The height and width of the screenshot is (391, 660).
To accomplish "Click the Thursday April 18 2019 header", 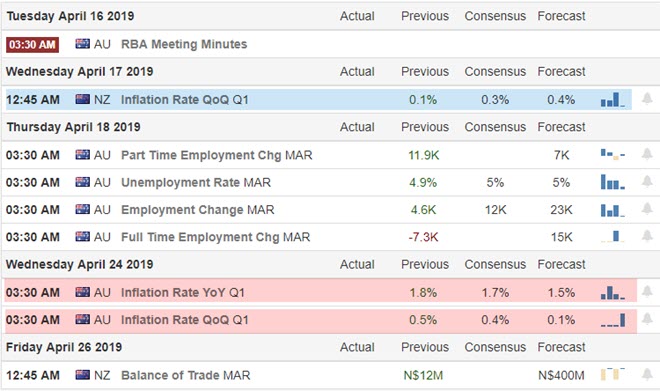I will 73,127.
